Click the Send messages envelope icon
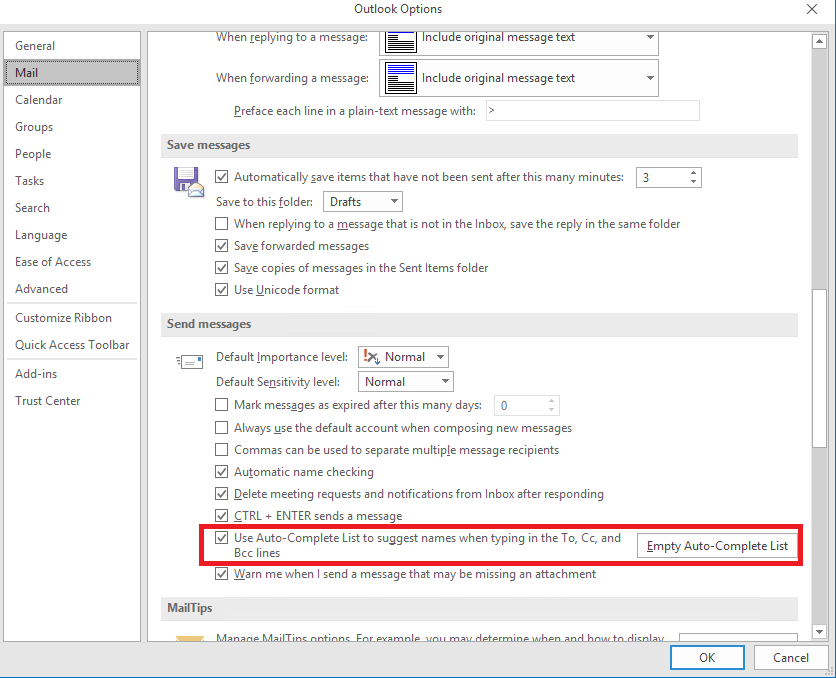Image resolution: width=836 pixels, height=678 pixels. [x=189, y=362]
